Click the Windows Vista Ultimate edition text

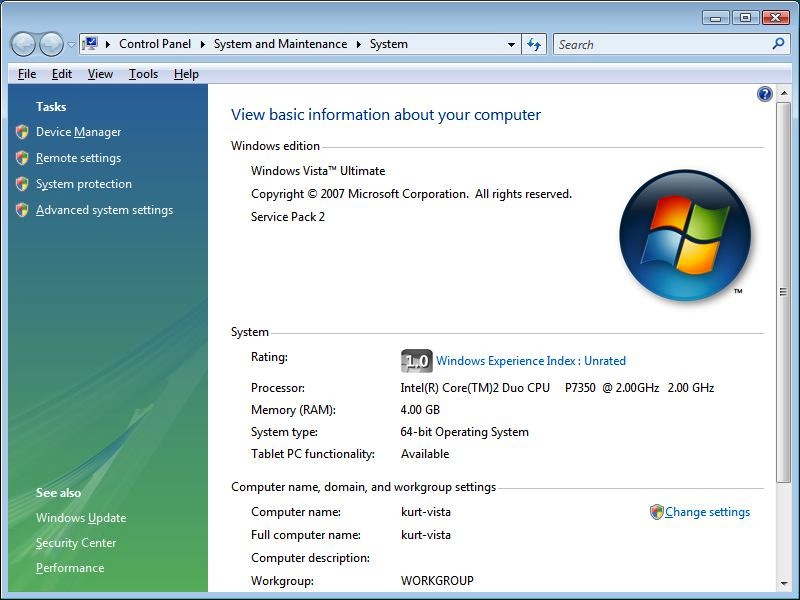click(x=318, y=171)
